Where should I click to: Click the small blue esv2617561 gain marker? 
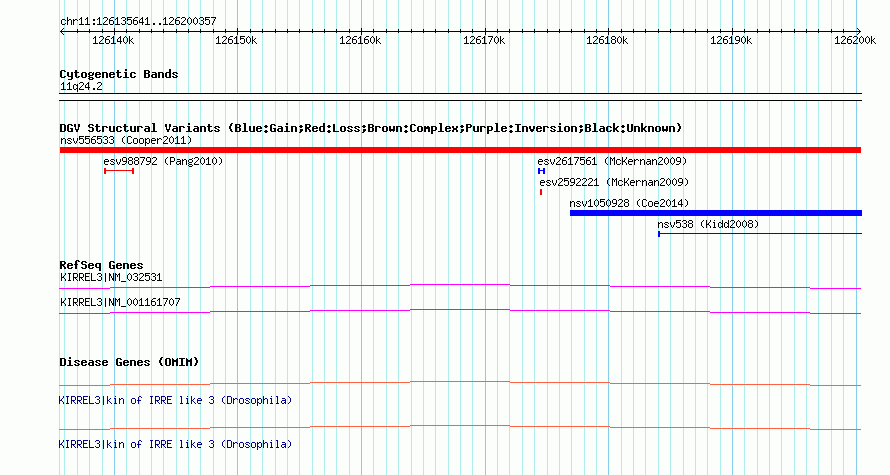tap(541, 171)
